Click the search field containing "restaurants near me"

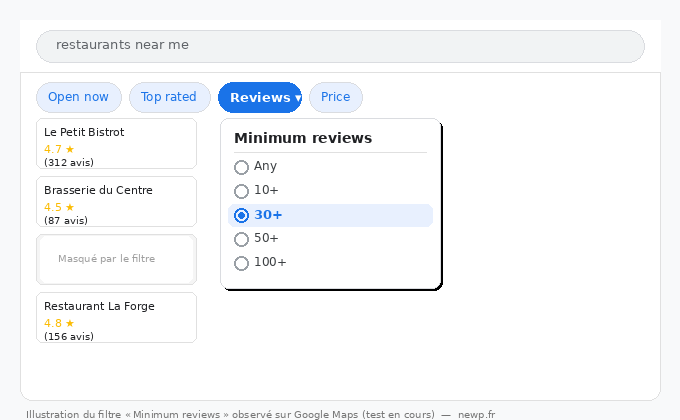point(340,46)
